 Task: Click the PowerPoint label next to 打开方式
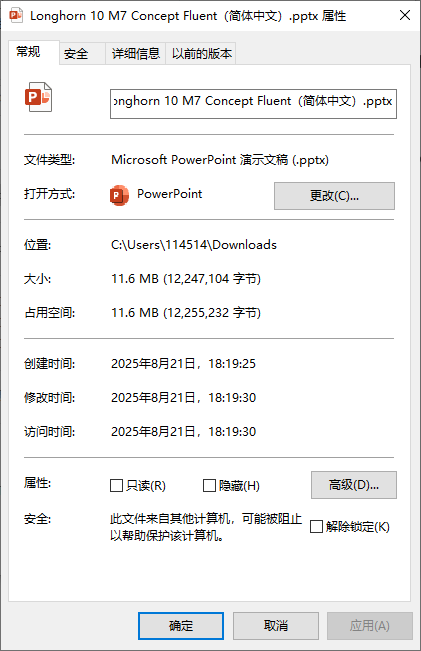[169, 194]
